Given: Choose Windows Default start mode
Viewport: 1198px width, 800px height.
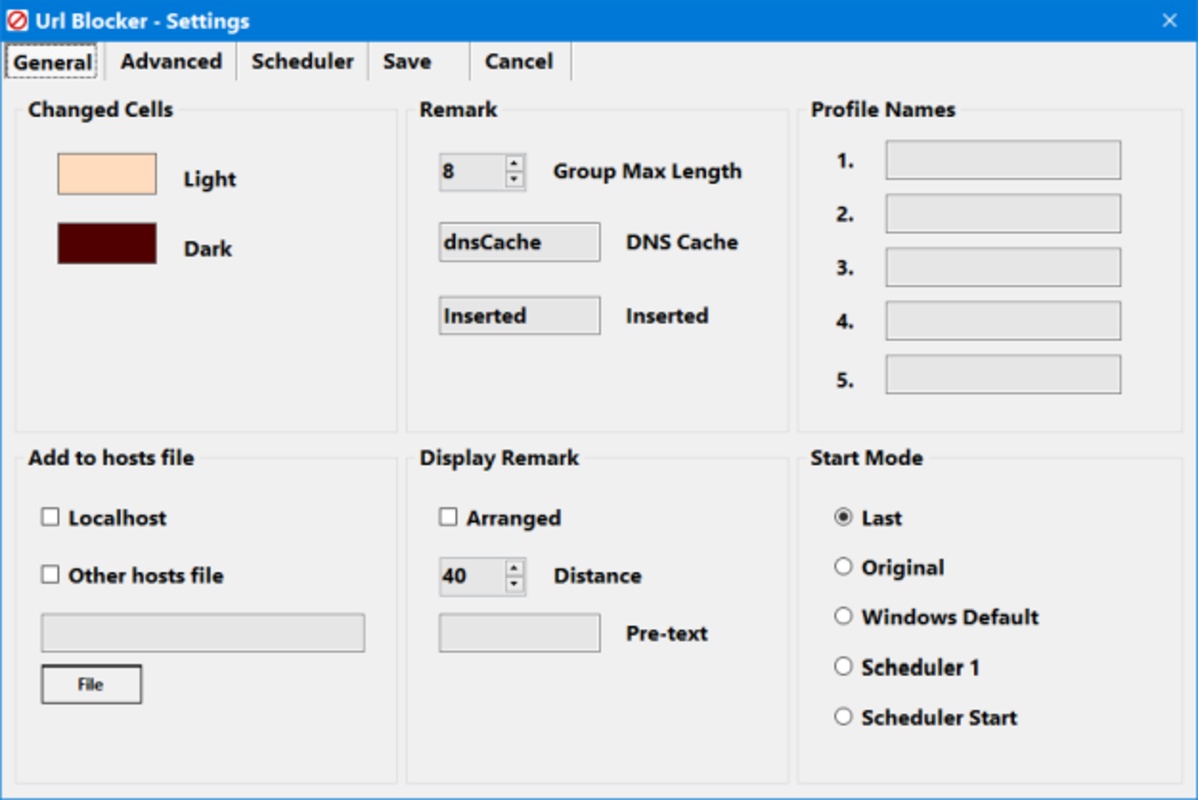Looking at the screenshot, I should point(843,617).
